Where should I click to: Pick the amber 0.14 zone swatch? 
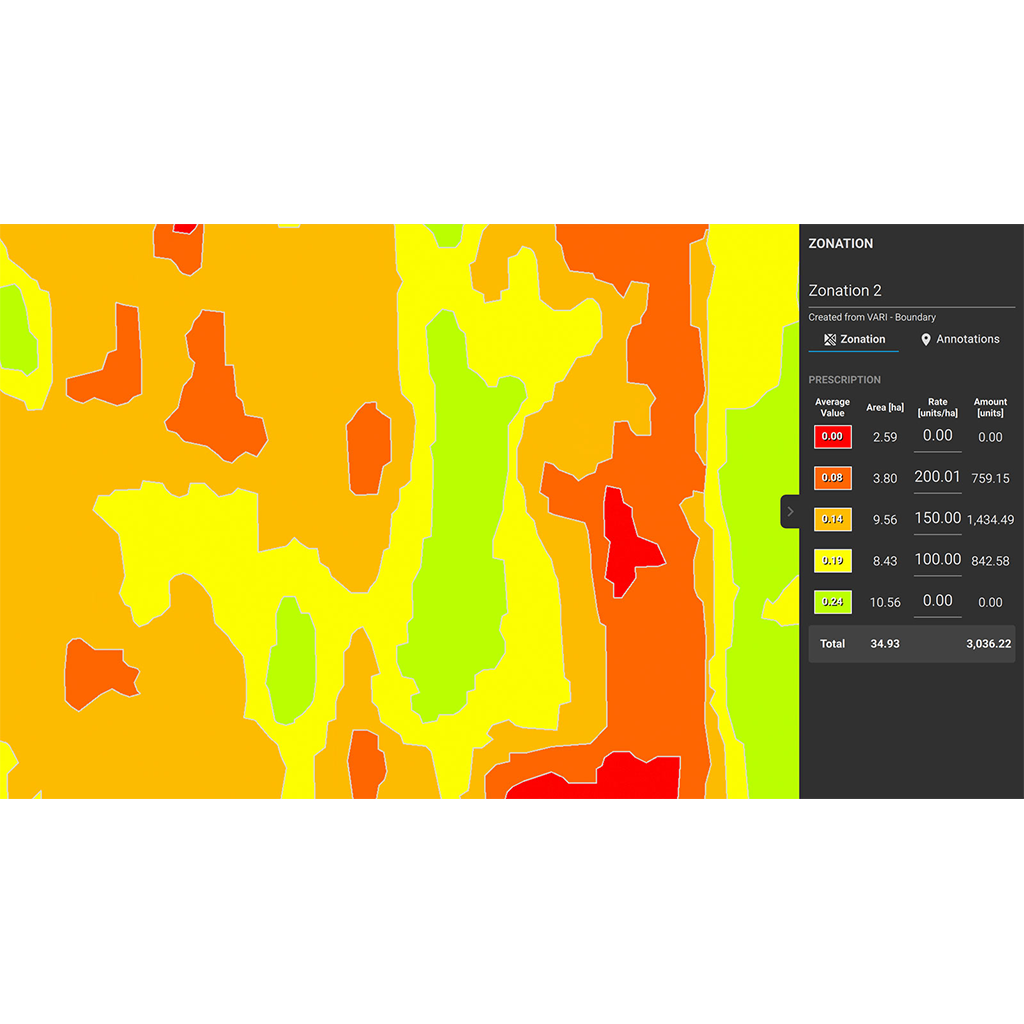point(832,519)
